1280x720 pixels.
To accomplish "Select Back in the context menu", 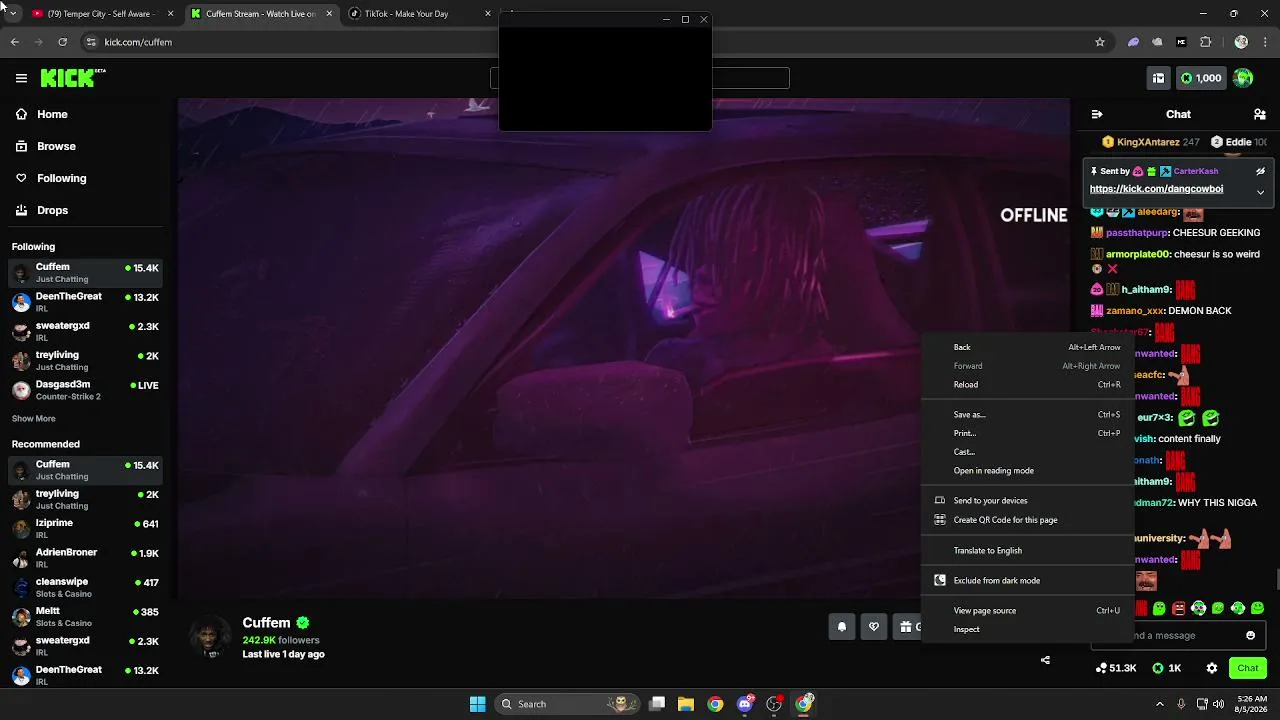I will tap(1028, 347).
